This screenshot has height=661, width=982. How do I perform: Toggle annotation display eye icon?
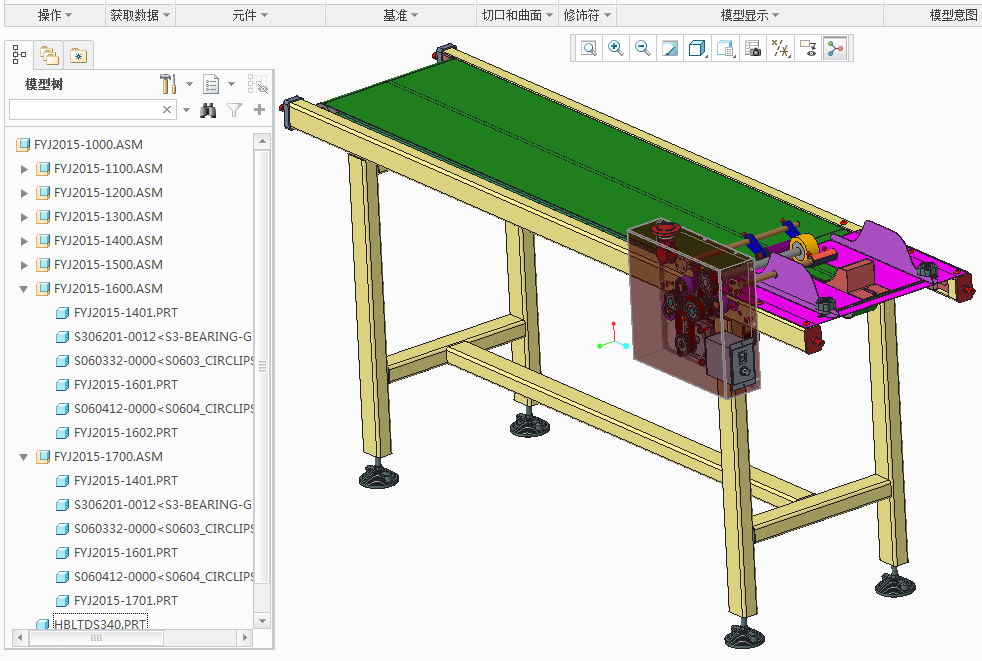pos(807,48)
